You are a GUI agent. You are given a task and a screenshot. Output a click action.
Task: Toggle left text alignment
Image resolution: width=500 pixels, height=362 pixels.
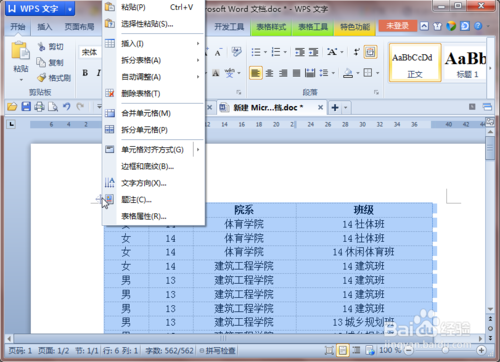(x=256, y=73)
